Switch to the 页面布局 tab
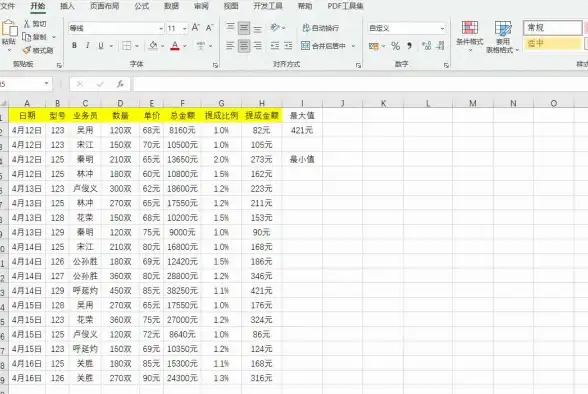 click(x=104, y=6)
